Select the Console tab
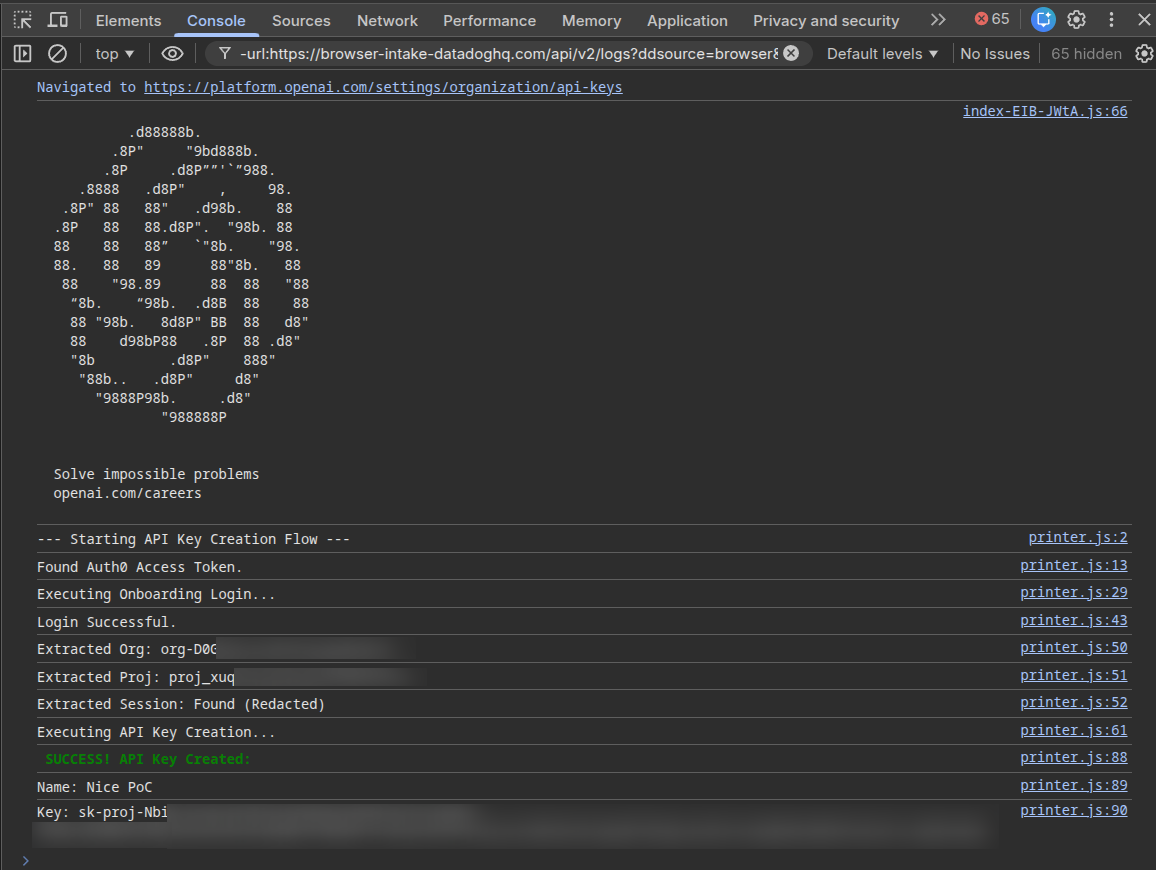Screen dimensions: 1156x870 click(216, 21)
